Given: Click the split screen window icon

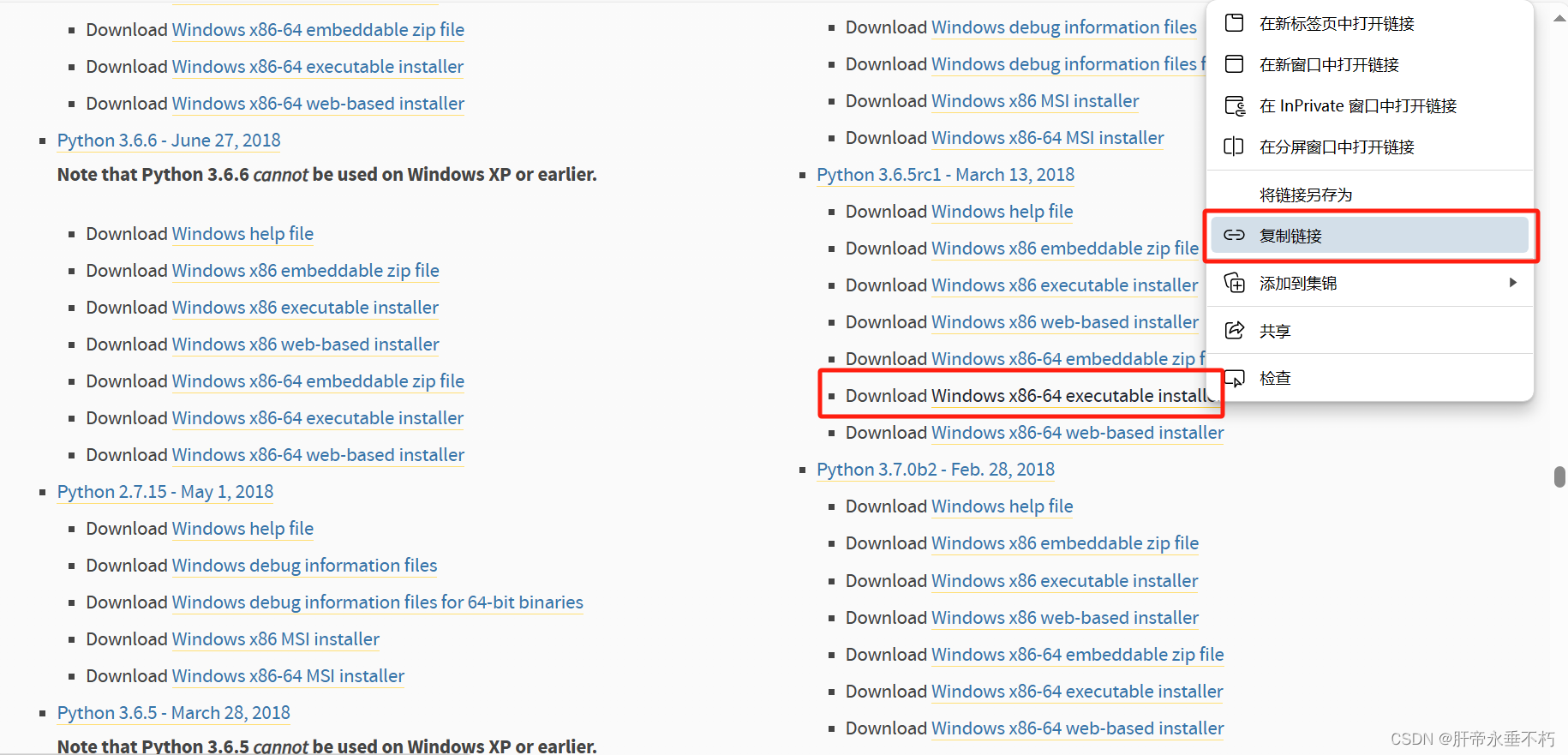Looking at the screenshot, I should pos(1234,147).
